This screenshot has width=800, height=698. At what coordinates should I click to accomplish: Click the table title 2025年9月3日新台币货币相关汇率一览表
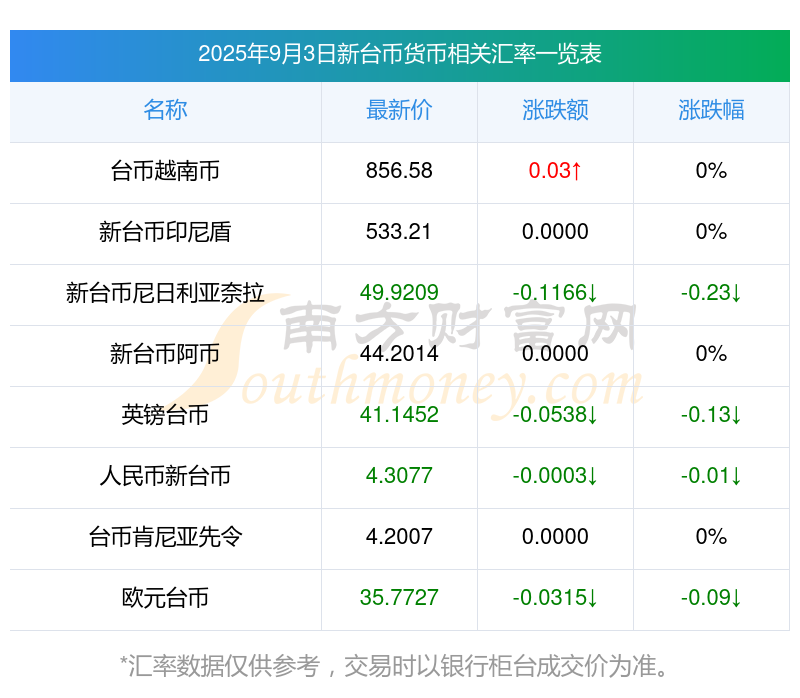tap(399, 54)
